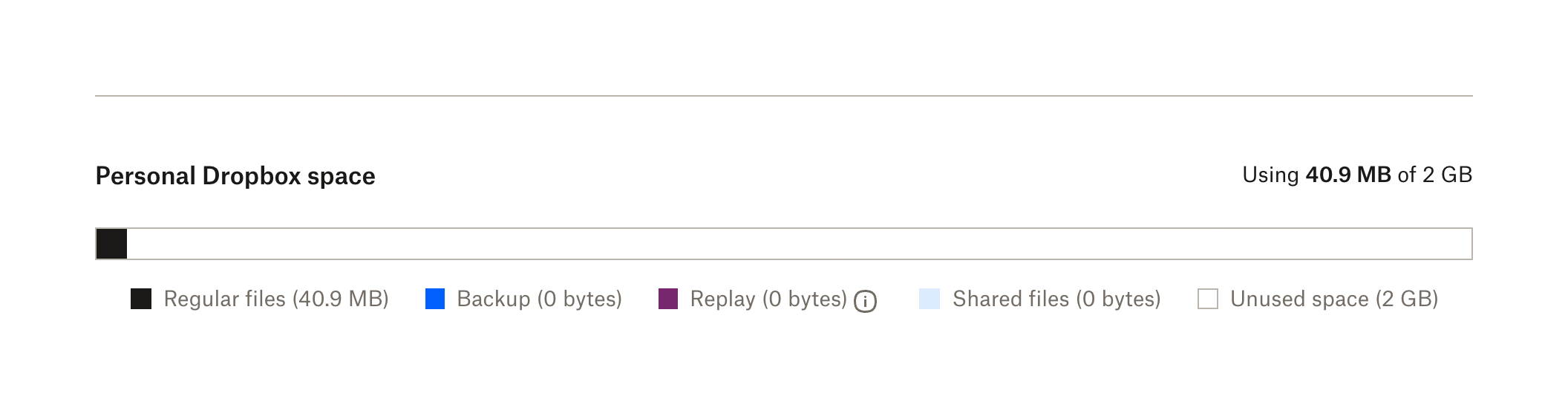Image resolution: width=1568 pixels, height=408 pixels.
Task: Click the "2 GB" total storage text
Action: (x=1447, y=175)
